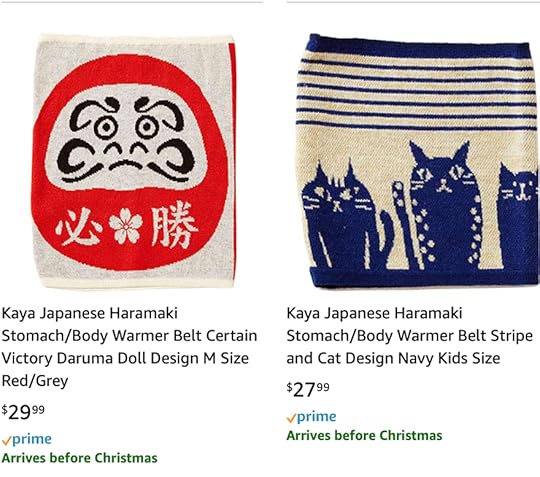This screenshot has height=477, width=540.
Task: Click the Red/Grey text in the Daruma title
Action: (x=35, y=381)
